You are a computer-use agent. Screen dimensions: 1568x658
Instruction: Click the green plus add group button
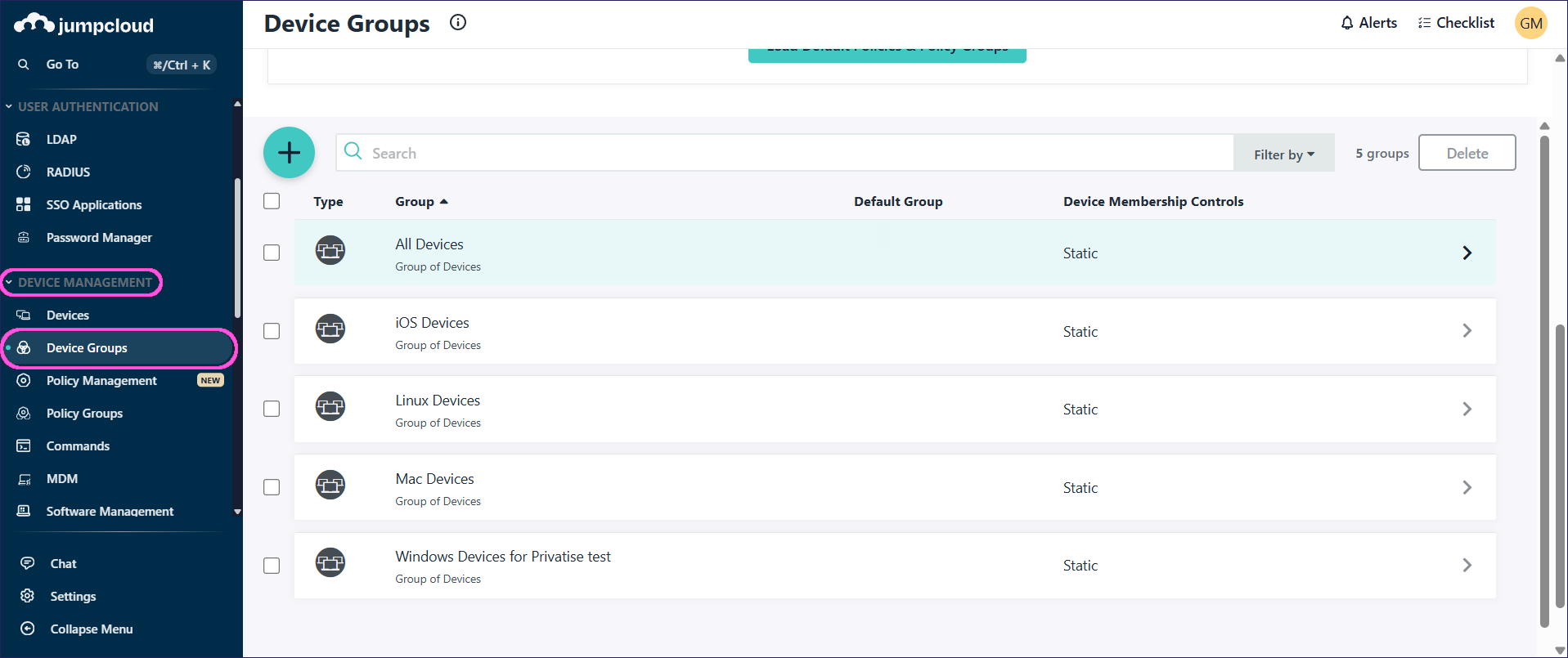[289, 153]
